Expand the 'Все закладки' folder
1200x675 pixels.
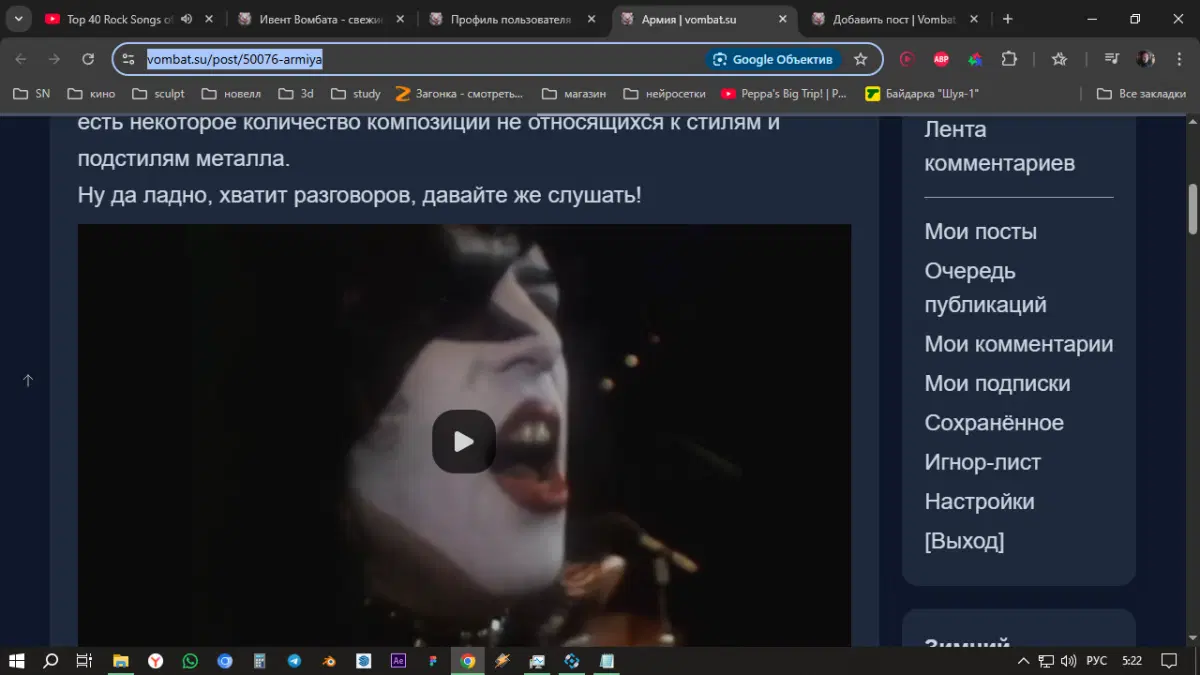click(1141, 93)
